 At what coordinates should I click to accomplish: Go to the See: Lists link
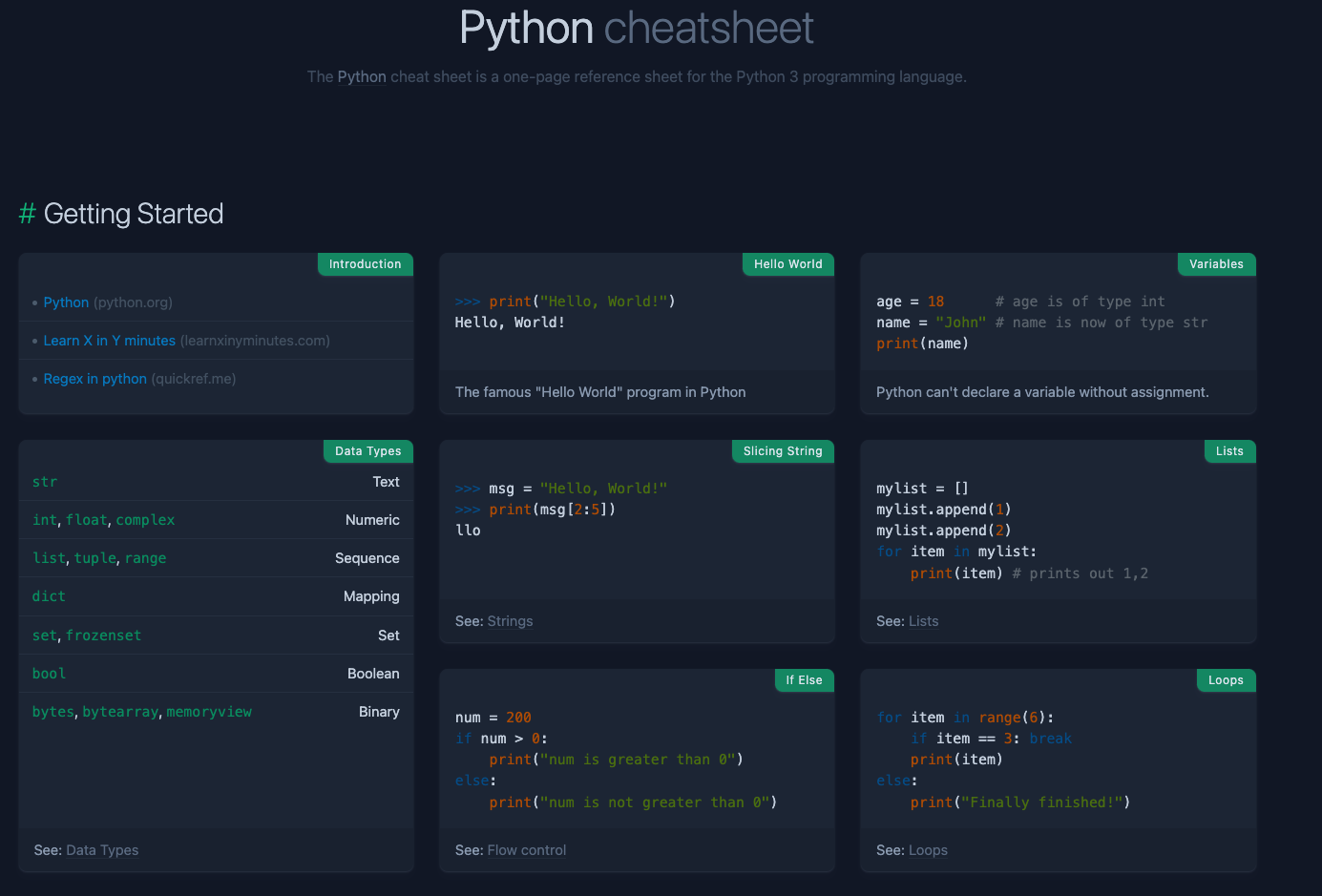[x=923, y=621]
